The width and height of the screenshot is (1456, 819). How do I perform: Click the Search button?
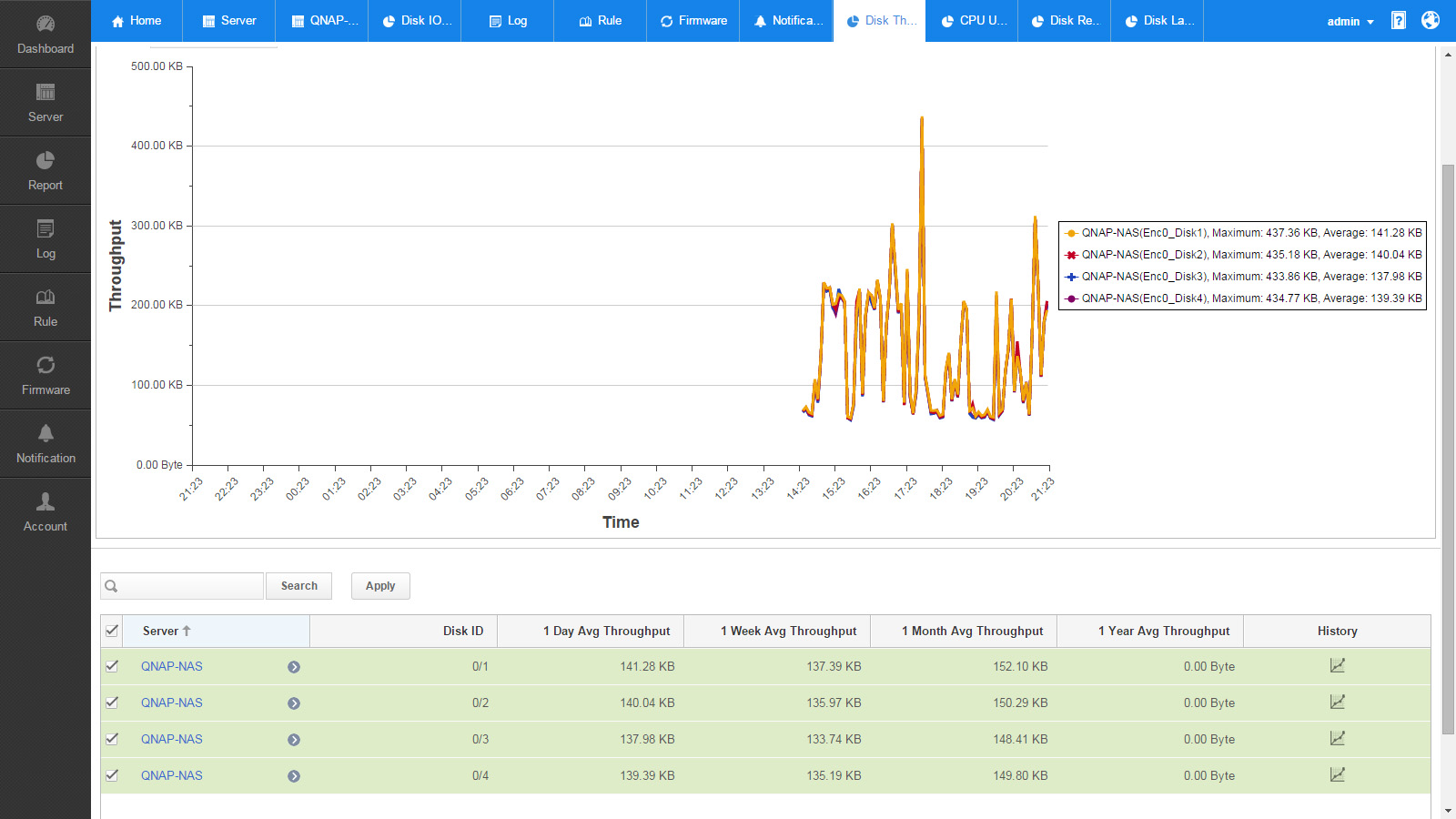pyautogui.click(x=298, y=586)
